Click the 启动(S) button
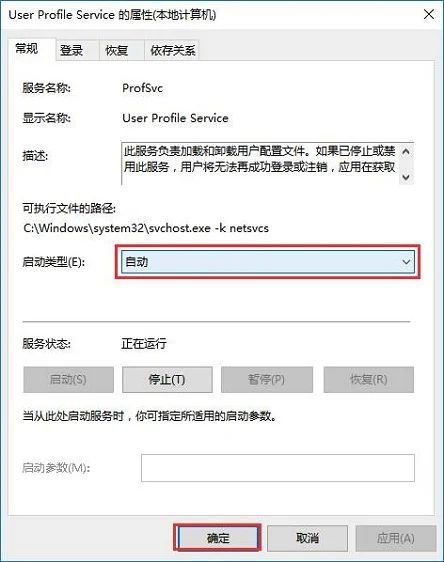 coord(68,379)
